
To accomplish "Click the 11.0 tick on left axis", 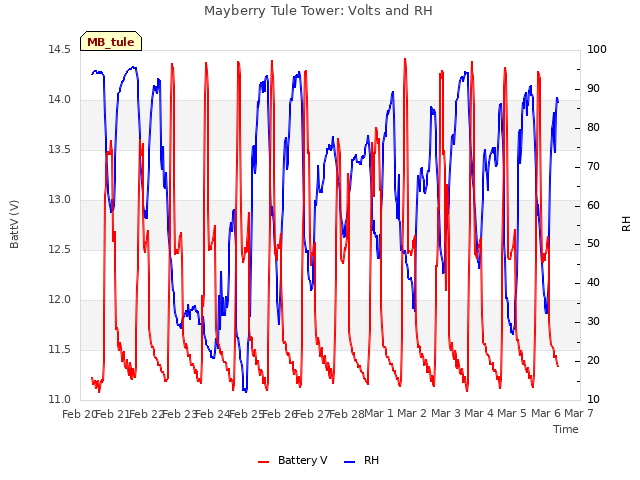I will [x=60, y=400].
